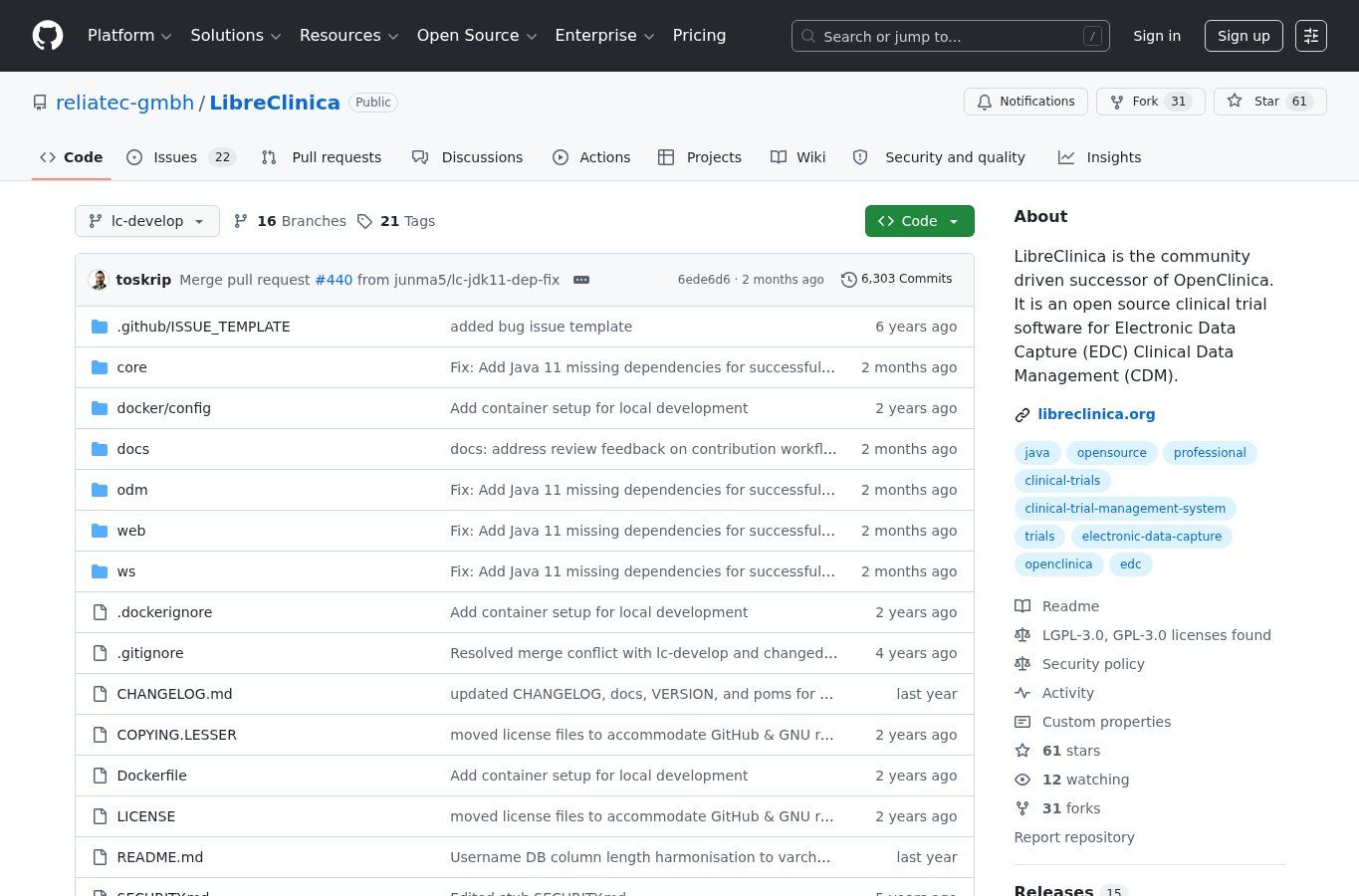This screenshot has width=1359, height=896.
Task: Click the history clock icon beside Commits
Action: 848,280
